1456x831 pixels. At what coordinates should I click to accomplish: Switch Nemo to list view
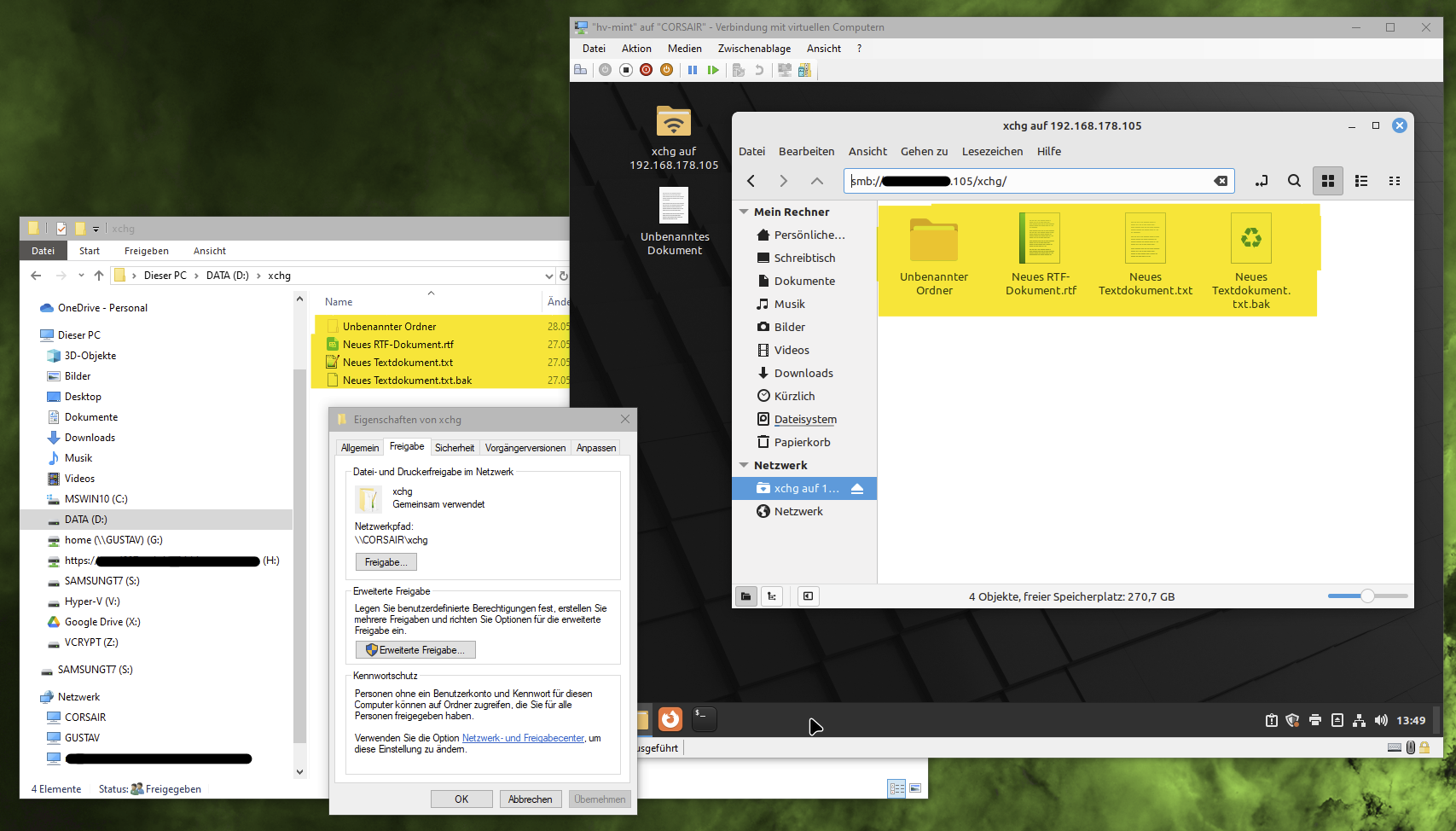(x=1361, y=181)
